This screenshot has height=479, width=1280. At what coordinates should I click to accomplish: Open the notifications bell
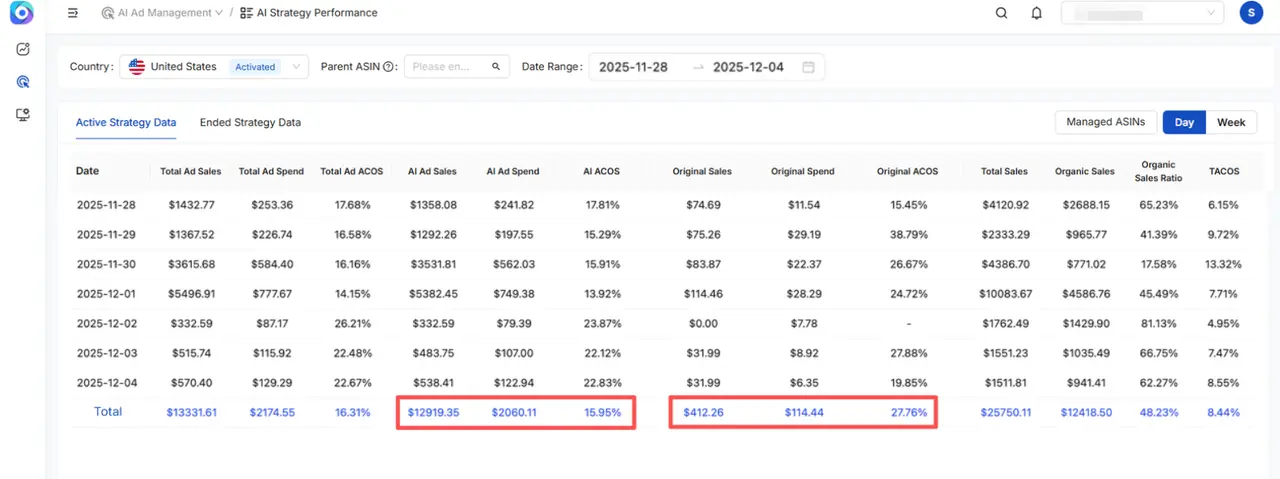click(x=1037, y=13)
